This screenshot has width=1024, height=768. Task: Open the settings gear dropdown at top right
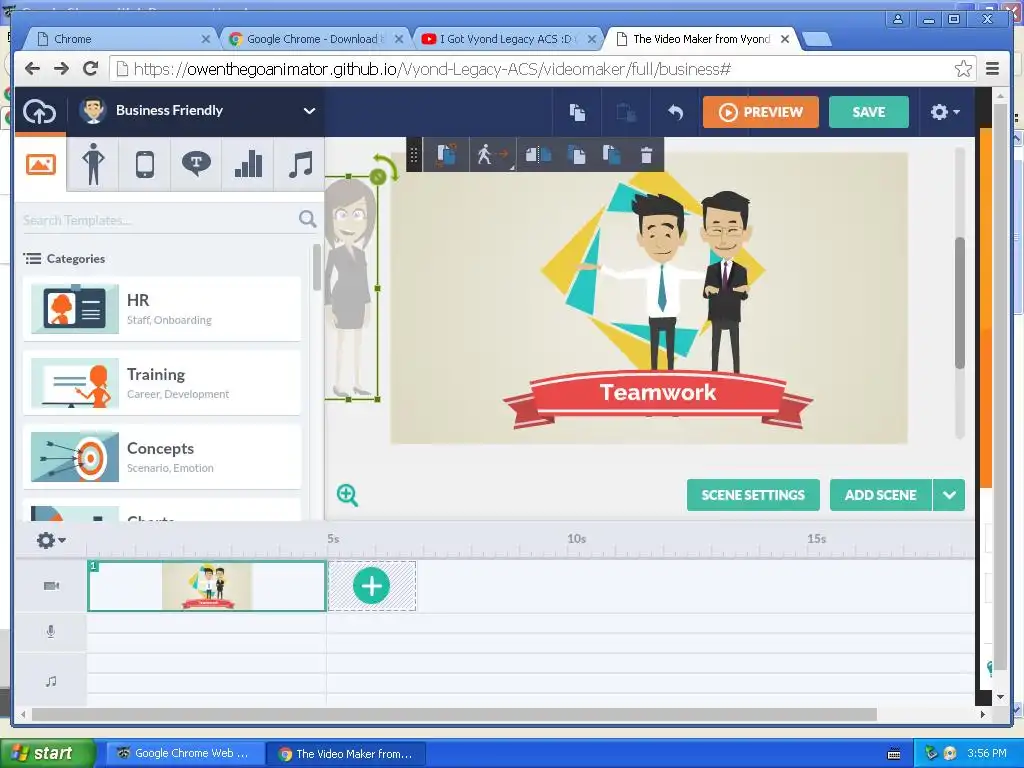pyautogui.click(x=944, y=112)
